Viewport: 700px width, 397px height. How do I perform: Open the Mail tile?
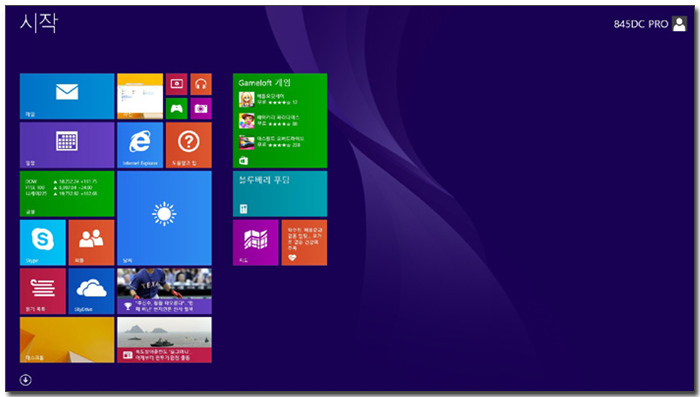[x=67, y=96]
